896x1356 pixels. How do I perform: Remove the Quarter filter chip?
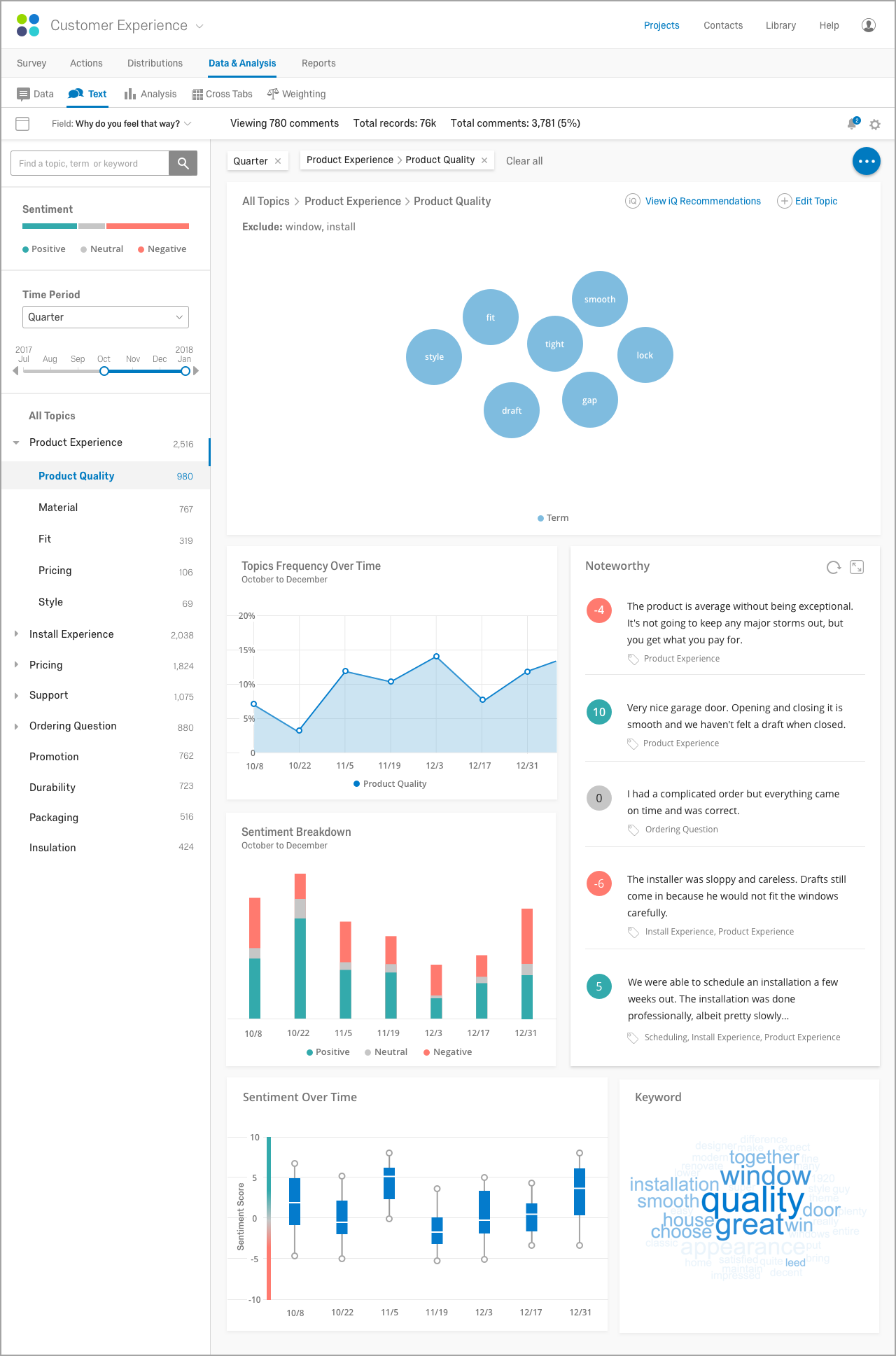(x=278, y=161)
